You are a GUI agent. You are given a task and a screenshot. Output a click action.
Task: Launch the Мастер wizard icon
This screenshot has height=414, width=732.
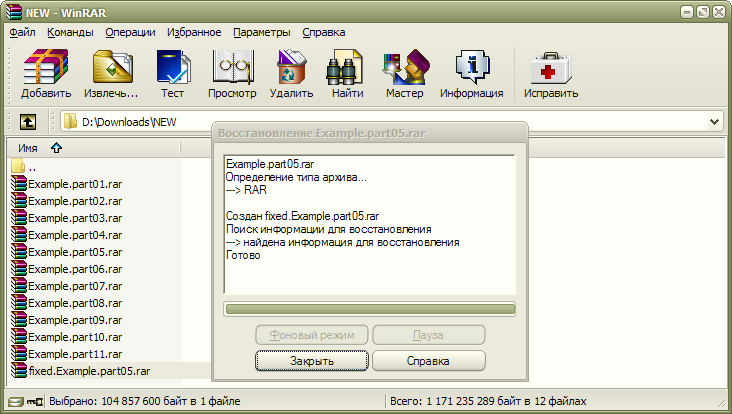click(406, 67)
